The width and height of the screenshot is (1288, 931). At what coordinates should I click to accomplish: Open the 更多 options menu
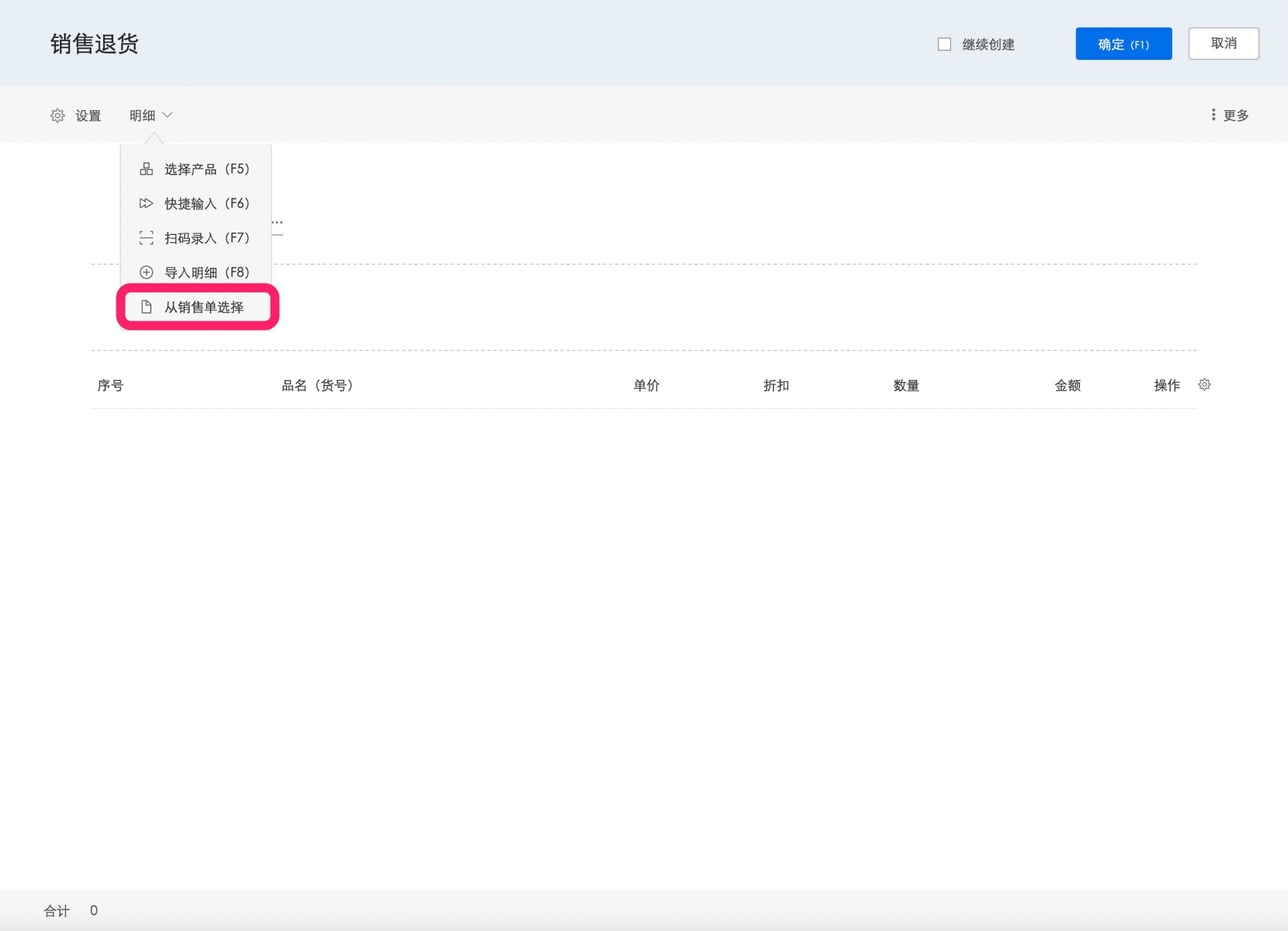pyautogui.click(x=1229, y=115)
